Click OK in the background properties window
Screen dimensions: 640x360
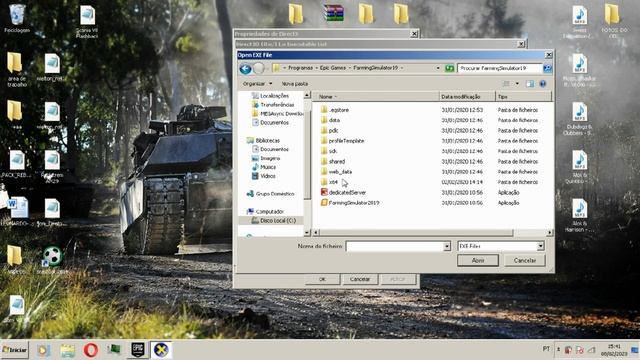point(322,279)
